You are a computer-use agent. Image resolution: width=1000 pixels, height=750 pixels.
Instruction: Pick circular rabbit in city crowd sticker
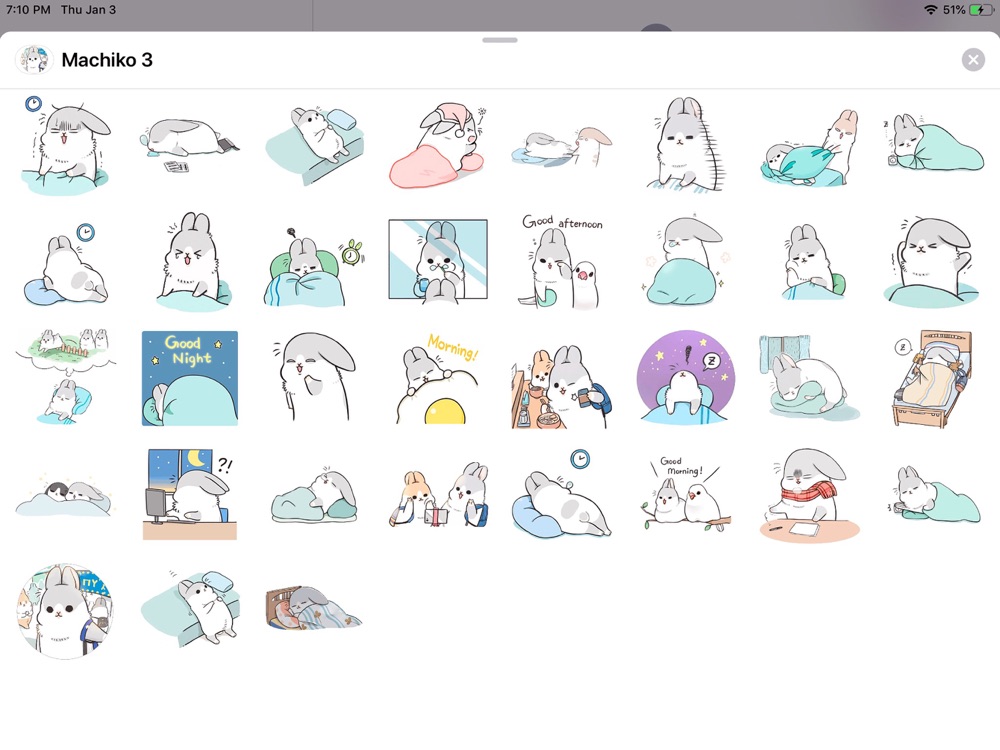(64, 611)
